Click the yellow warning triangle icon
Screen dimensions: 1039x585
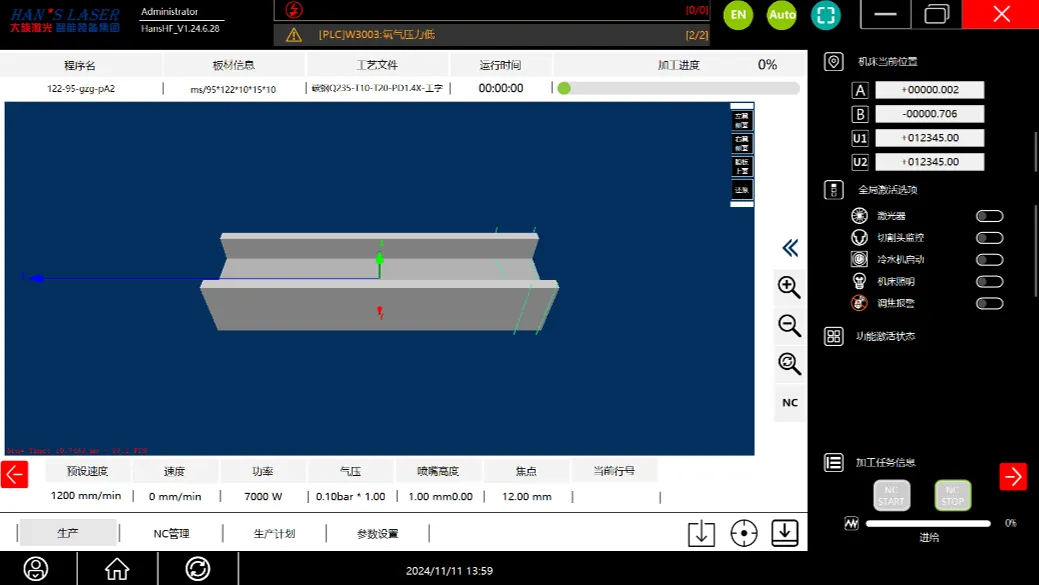click(x=294, y=35)
